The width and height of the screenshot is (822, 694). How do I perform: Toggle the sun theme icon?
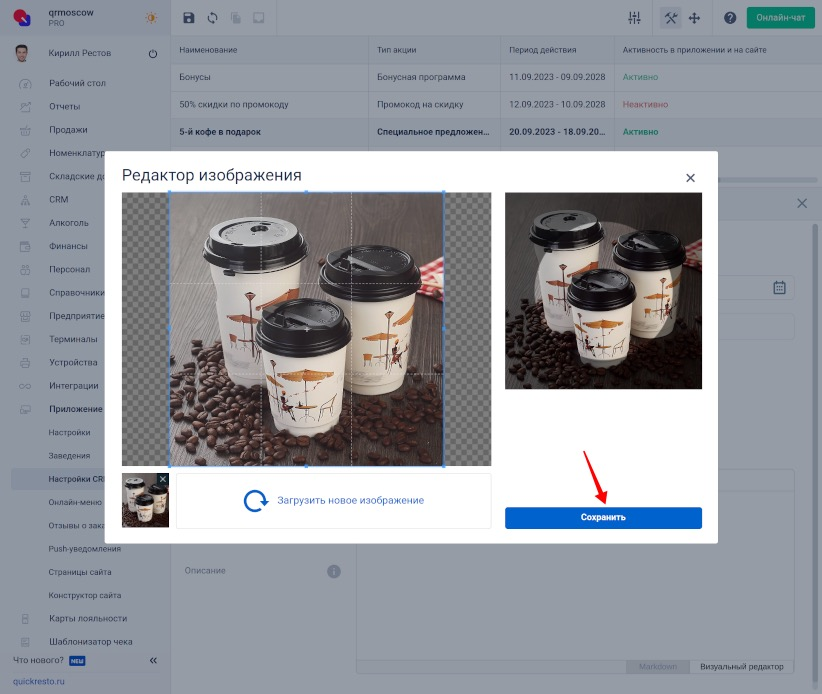click(152, 18)
